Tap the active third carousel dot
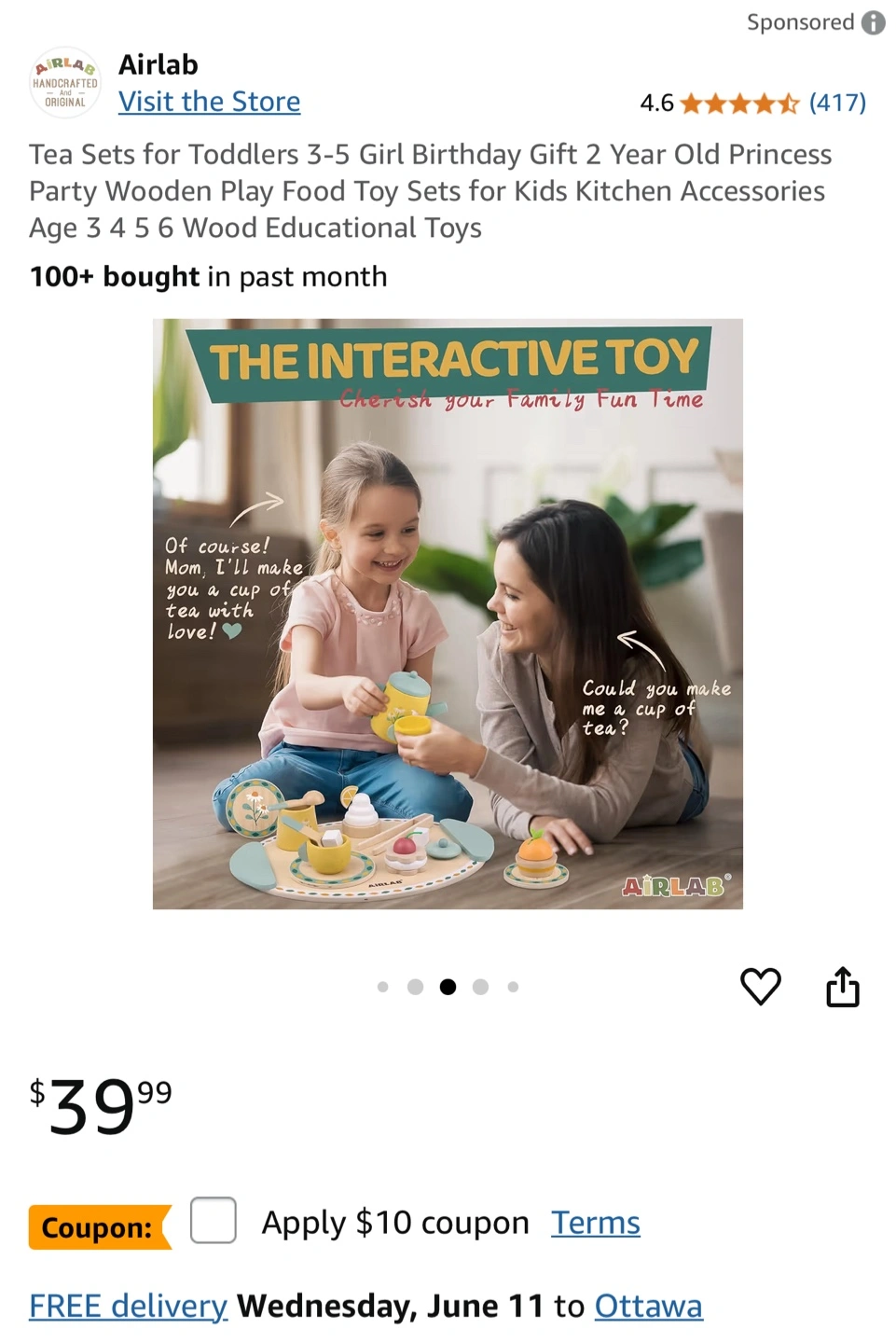Image resolution: width=896 pixels, height=1343 pixels. pos(448,987)
